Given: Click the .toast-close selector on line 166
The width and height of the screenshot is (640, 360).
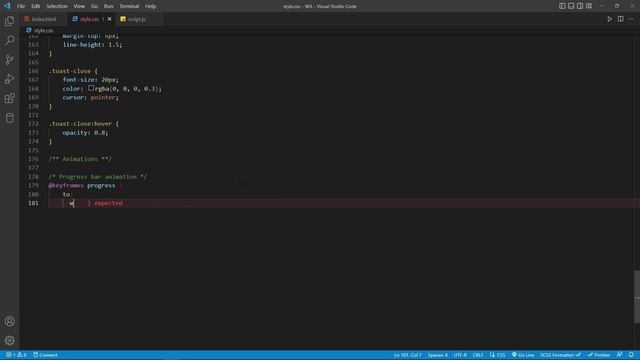Looking at the screenshot, I should pyautogui.click(x=70, y=71).
